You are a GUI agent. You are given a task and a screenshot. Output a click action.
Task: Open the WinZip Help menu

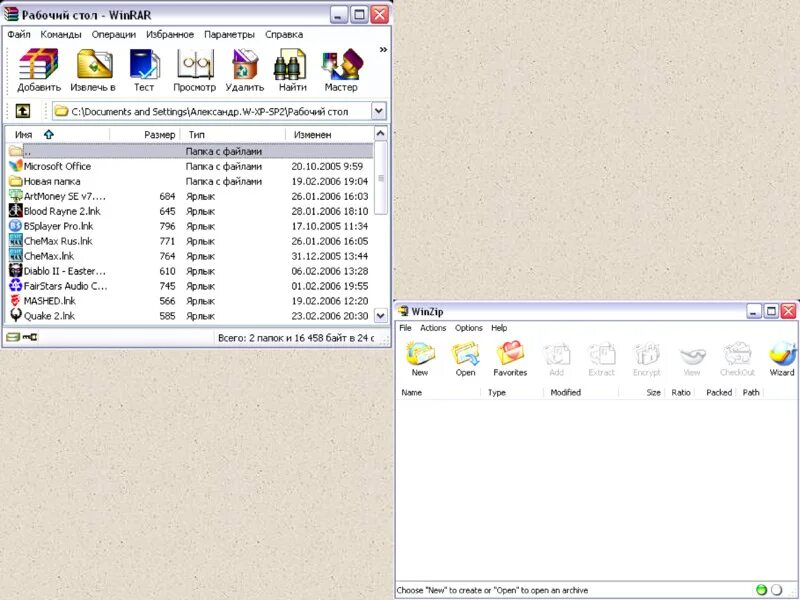(x=499, y=328)
